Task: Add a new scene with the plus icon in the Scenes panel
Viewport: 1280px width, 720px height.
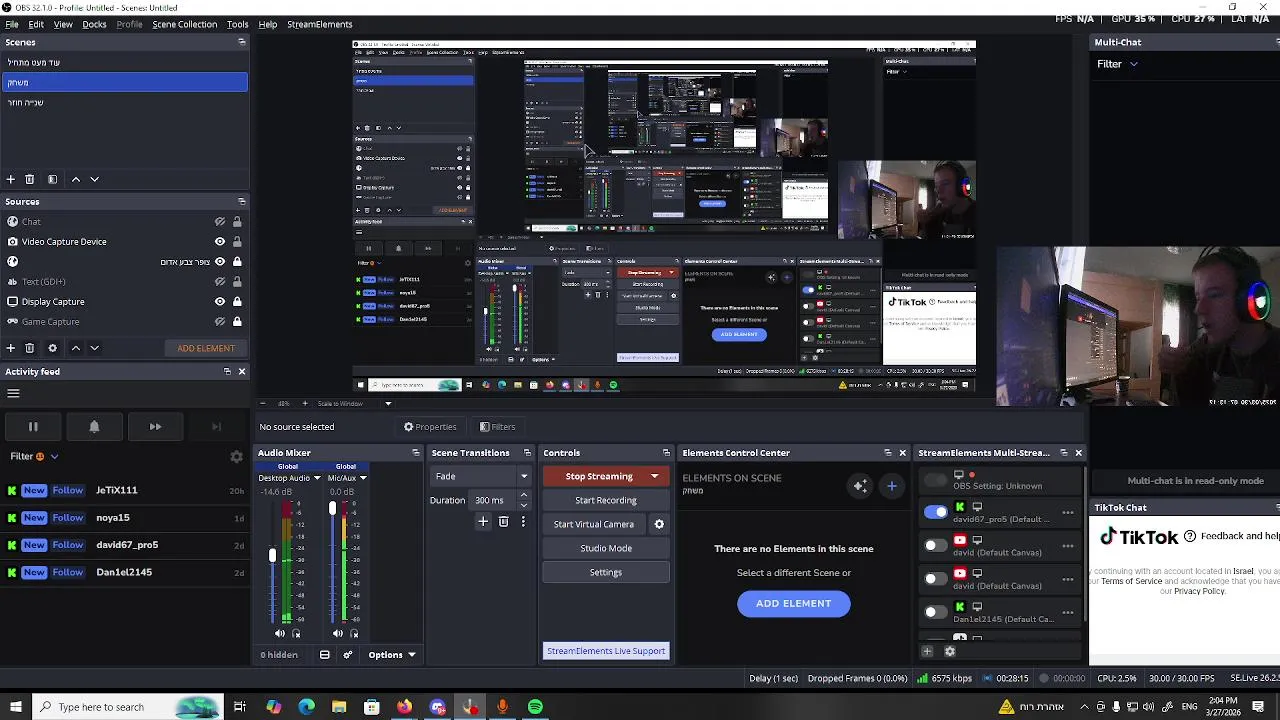Action: (10, 179)
